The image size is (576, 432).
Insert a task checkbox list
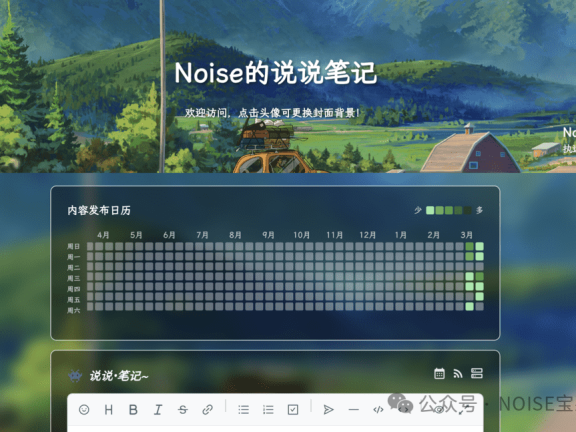coord(293,409)
